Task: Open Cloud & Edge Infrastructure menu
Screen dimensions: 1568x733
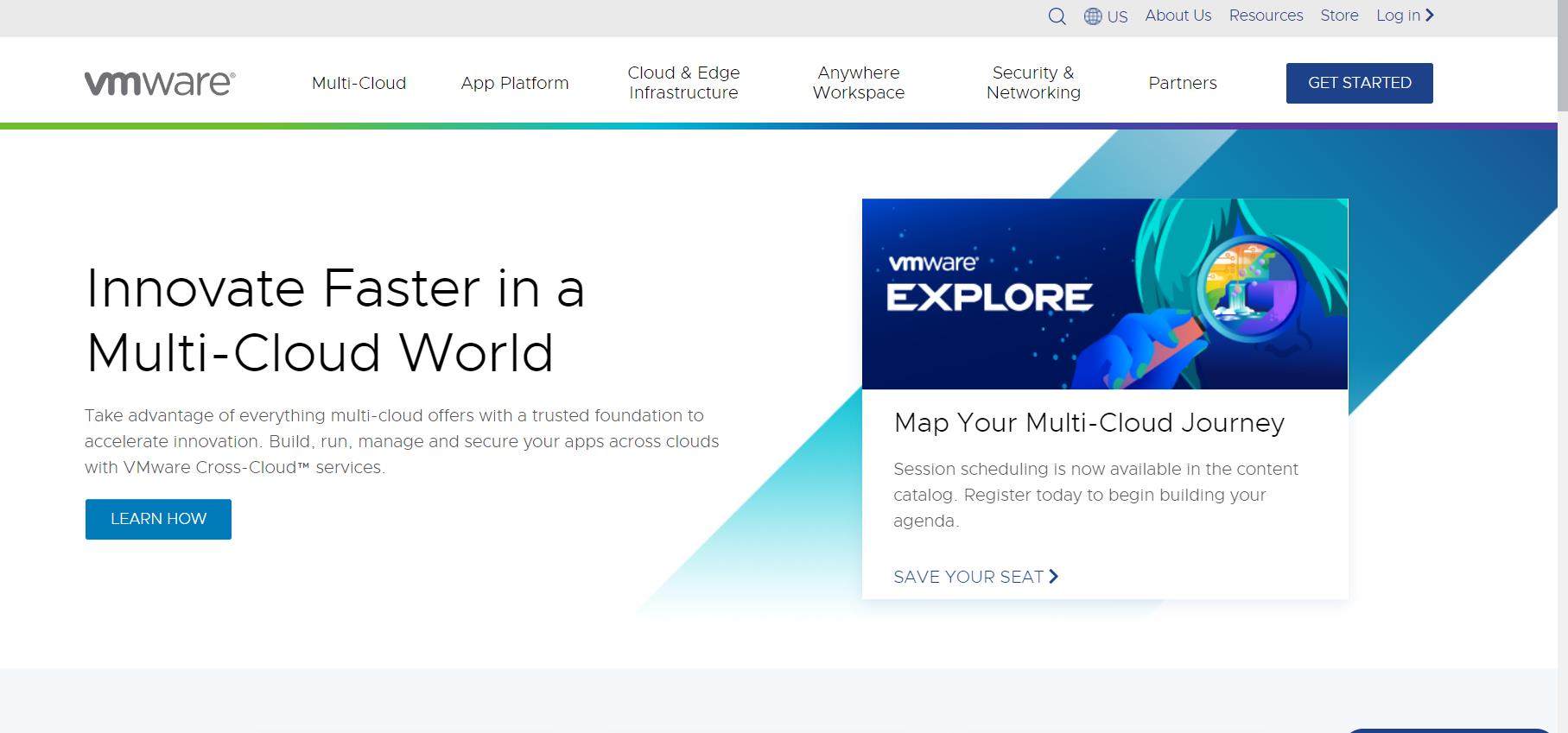Action: 683,83
